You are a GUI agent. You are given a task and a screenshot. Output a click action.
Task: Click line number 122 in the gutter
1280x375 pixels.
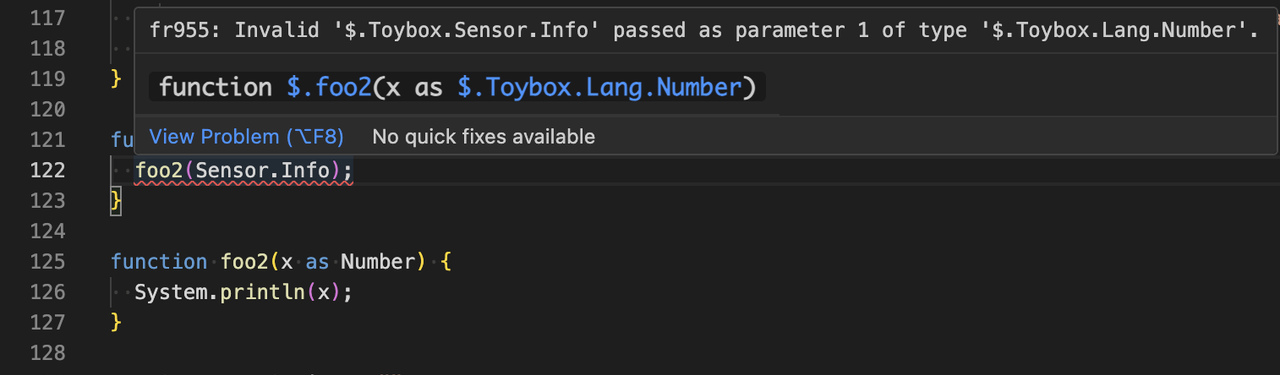point(48,170)
